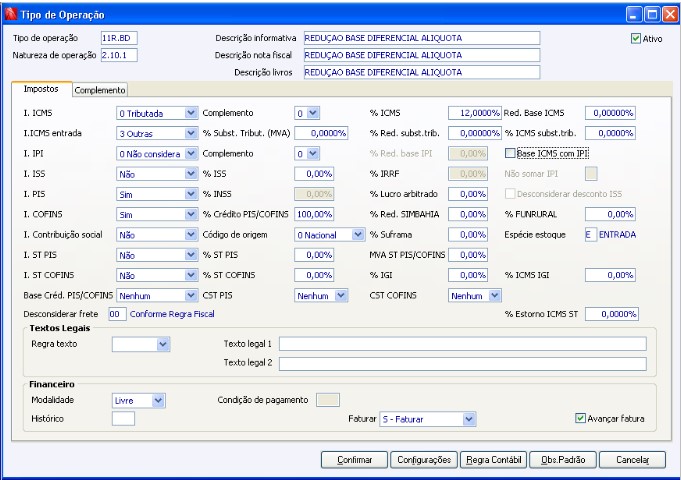Click the Espécie estoque code field
681x480 pixels.
(x=591, y=235)
